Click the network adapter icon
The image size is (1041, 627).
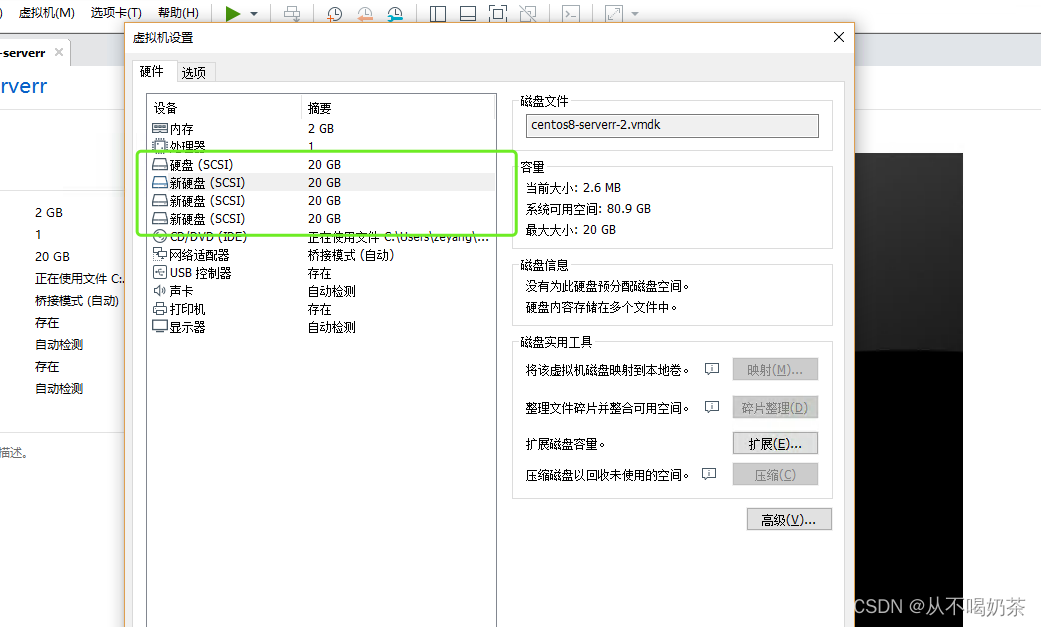tap(160, 254)
